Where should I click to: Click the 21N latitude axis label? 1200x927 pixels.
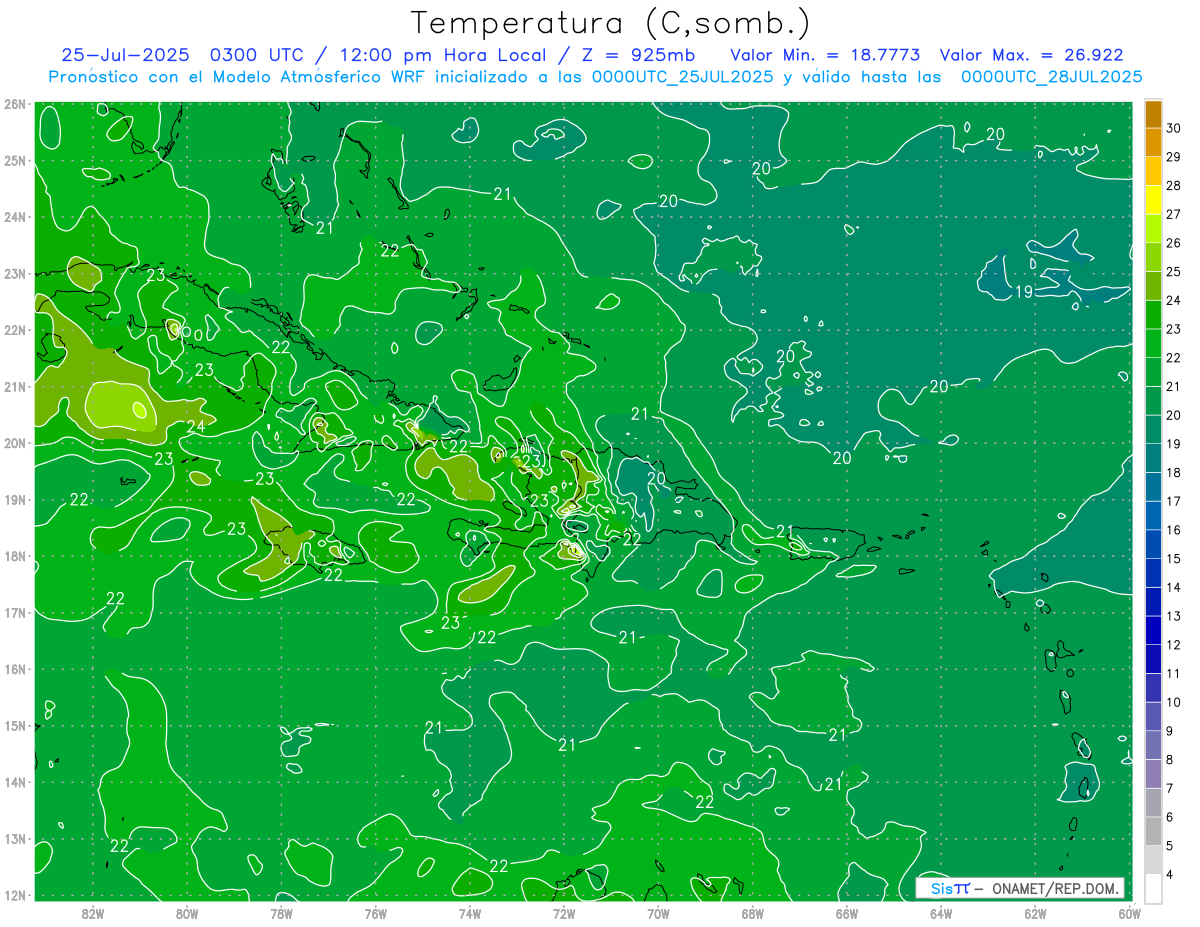[15, 386]
